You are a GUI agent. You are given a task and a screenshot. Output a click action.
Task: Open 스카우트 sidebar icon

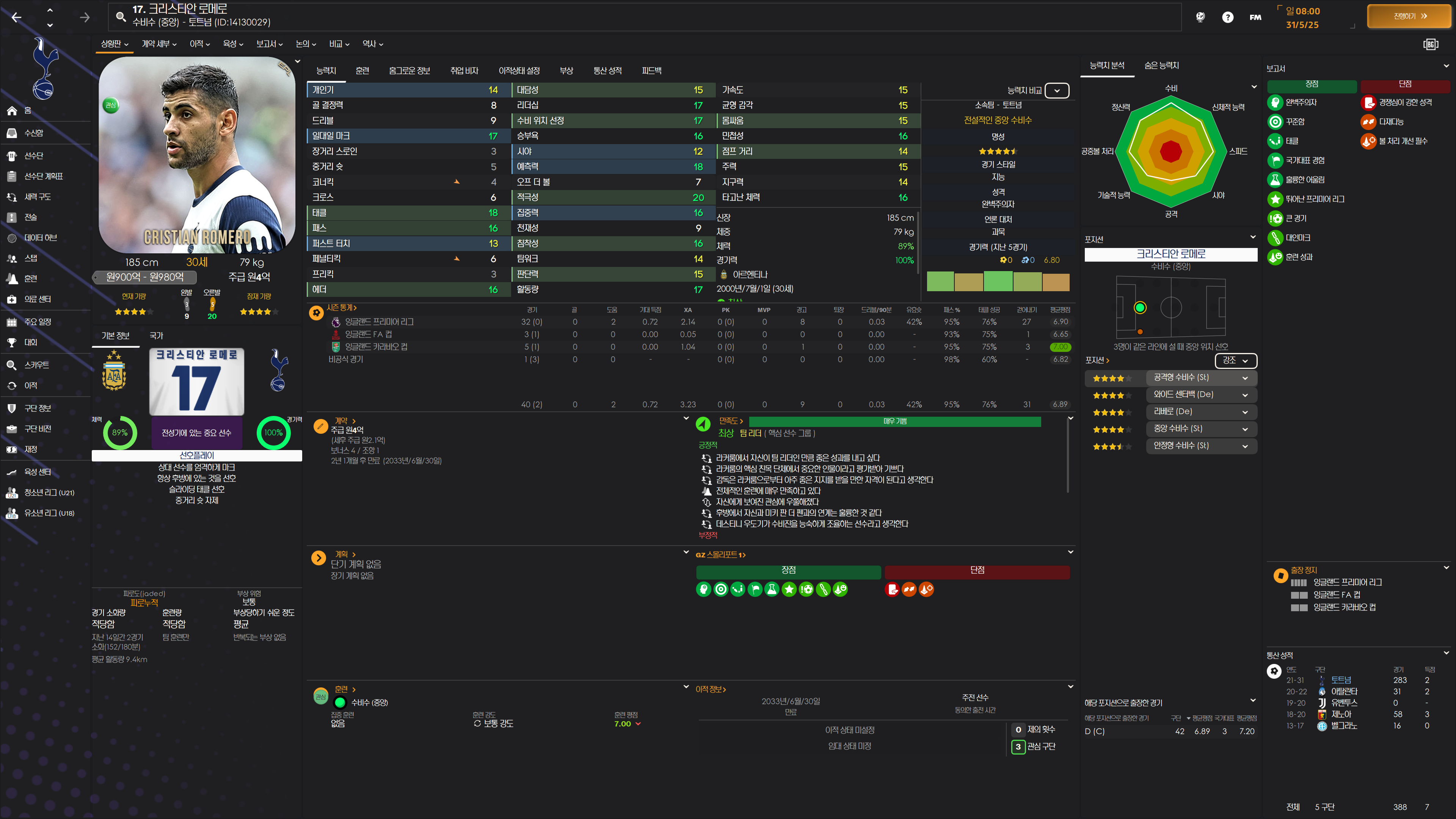click(12, 365)
